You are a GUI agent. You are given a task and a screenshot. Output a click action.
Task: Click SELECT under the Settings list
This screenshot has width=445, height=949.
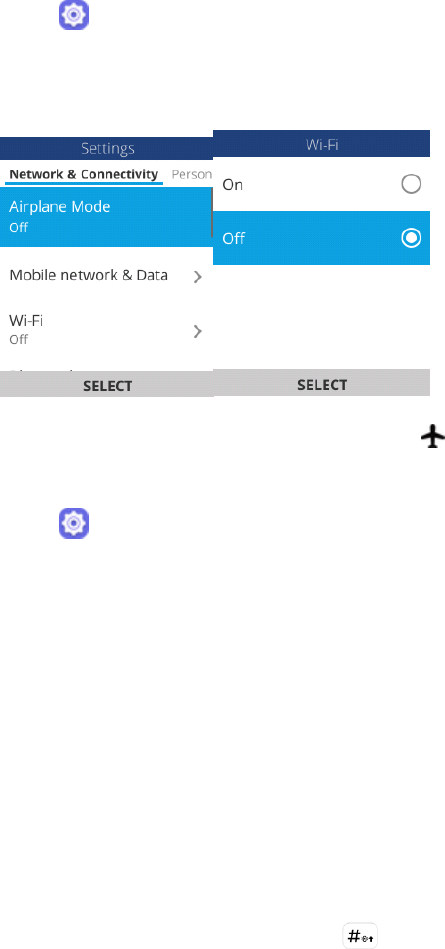point(107,386)
